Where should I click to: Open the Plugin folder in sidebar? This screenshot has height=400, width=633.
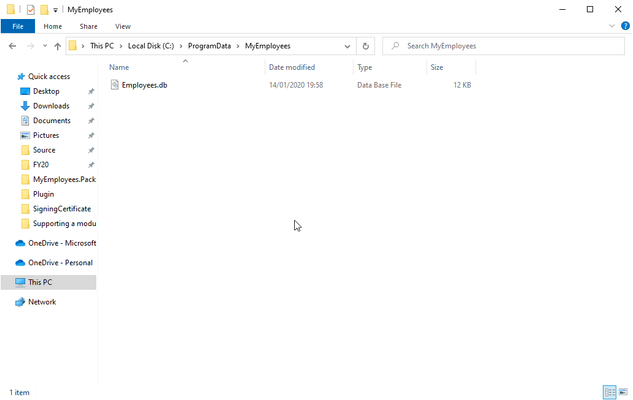[43, 194]
